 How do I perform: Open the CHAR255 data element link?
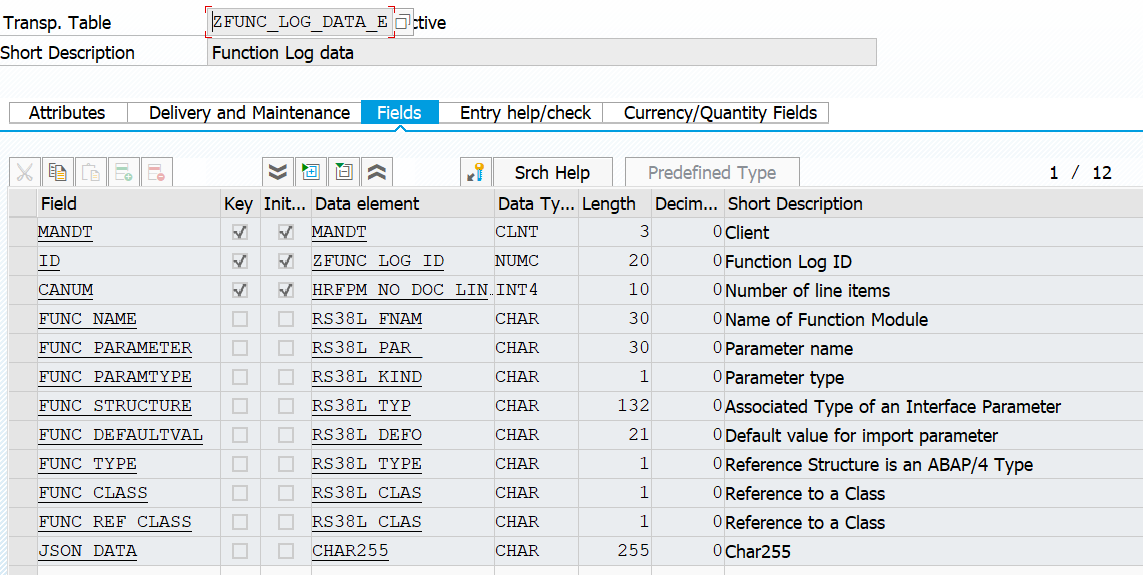(350, 551)
